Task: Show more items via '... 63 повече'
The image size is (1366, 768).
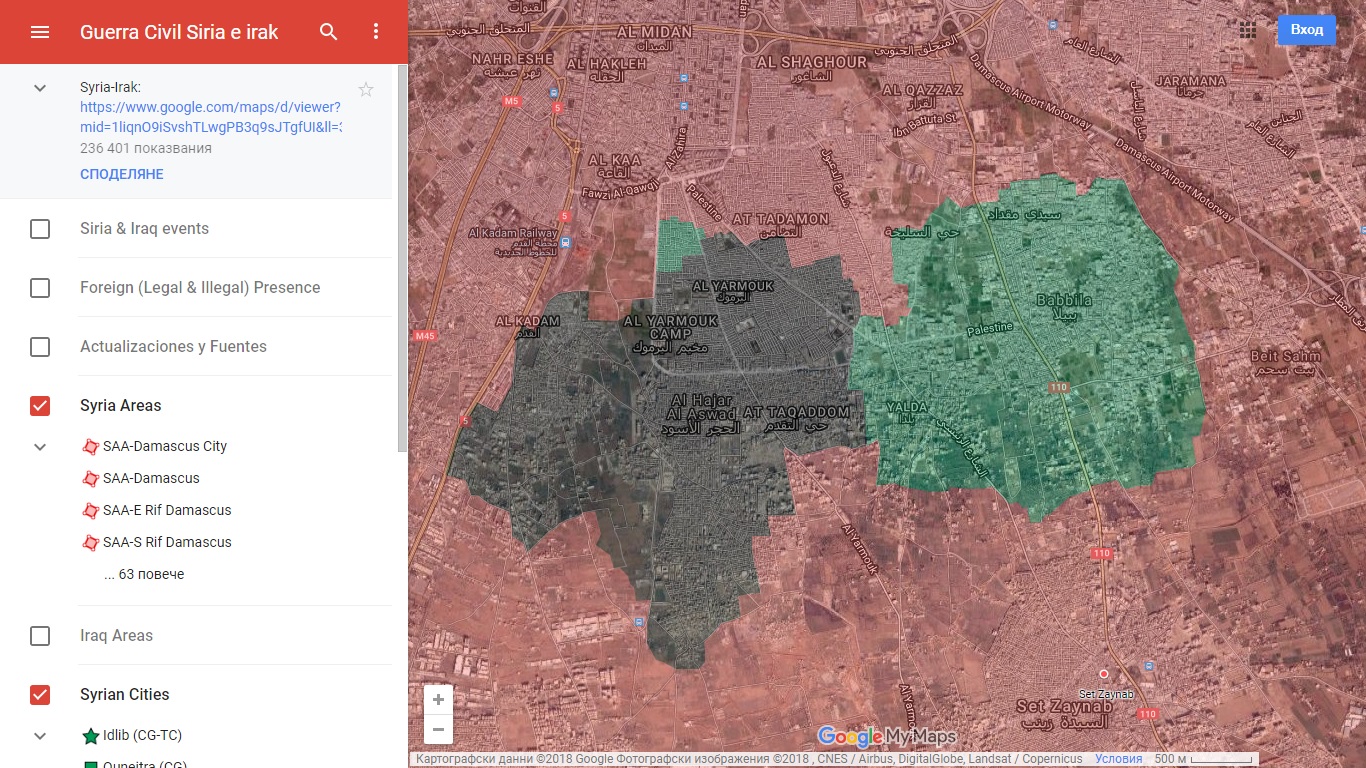Action: tap(144, 574)
